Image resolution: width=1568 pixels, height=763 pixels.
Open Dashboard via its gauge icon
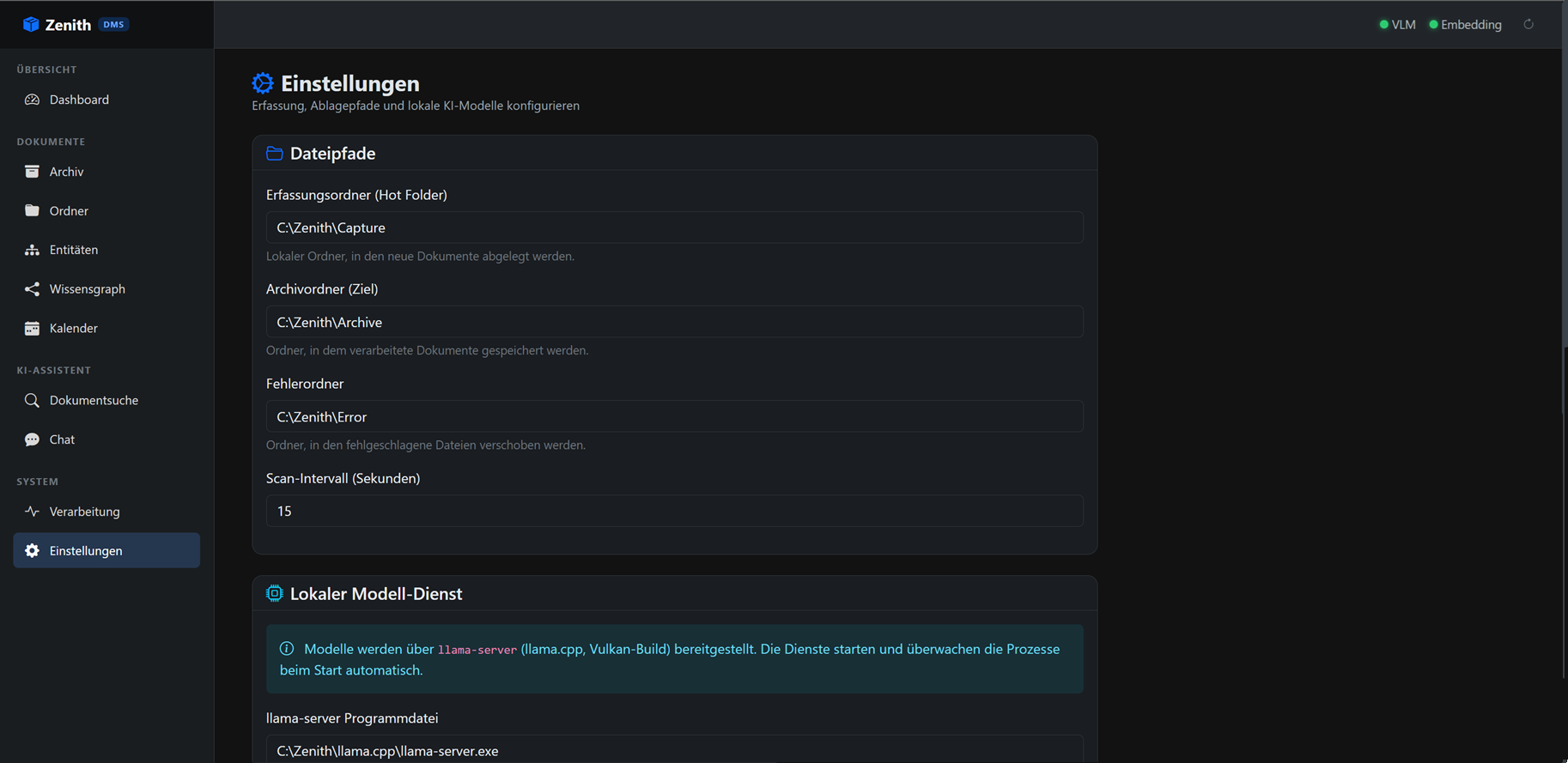pos(32,100)
